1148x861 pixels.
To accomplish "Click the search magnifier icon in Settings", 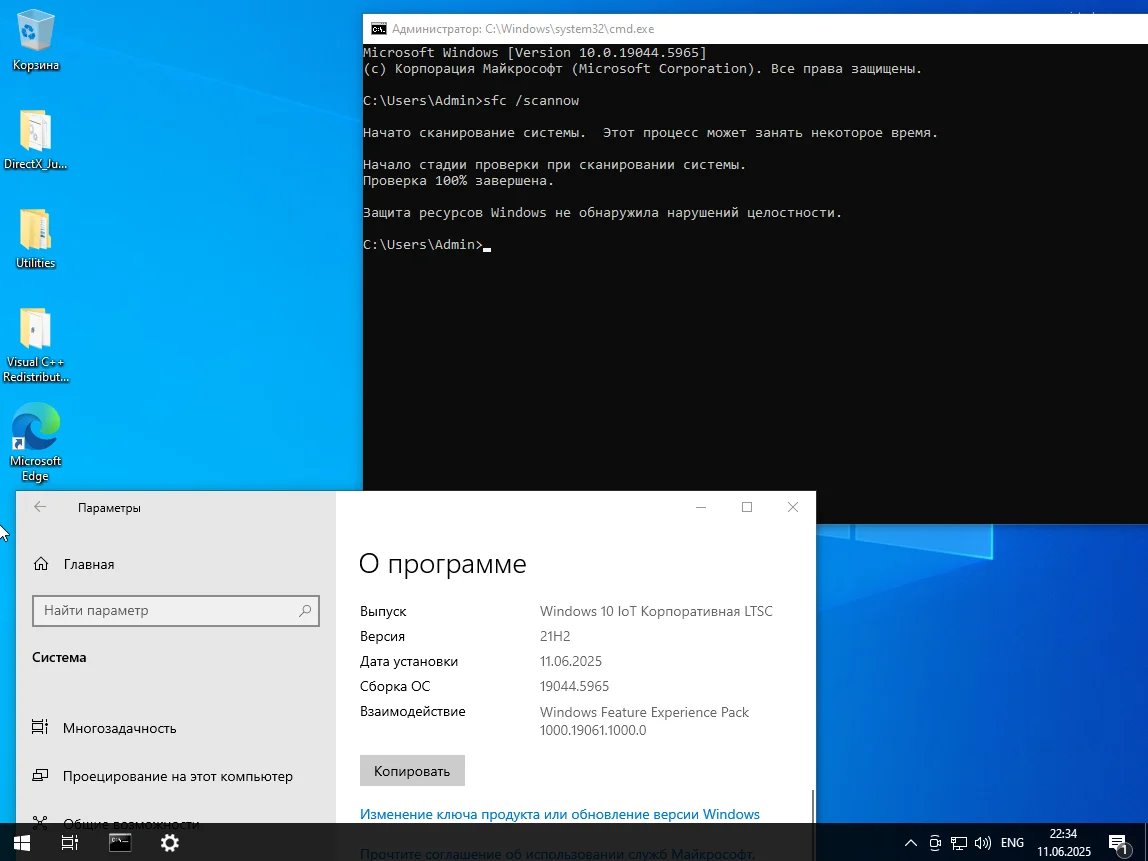I will tap(305, 611).
